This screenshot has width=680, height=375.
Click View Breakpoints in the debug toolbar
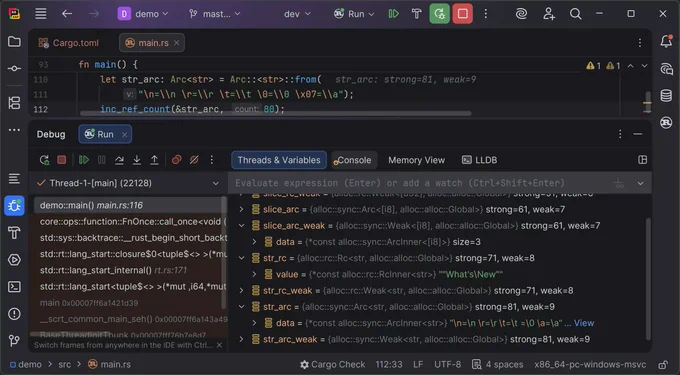tap(177, 160)
